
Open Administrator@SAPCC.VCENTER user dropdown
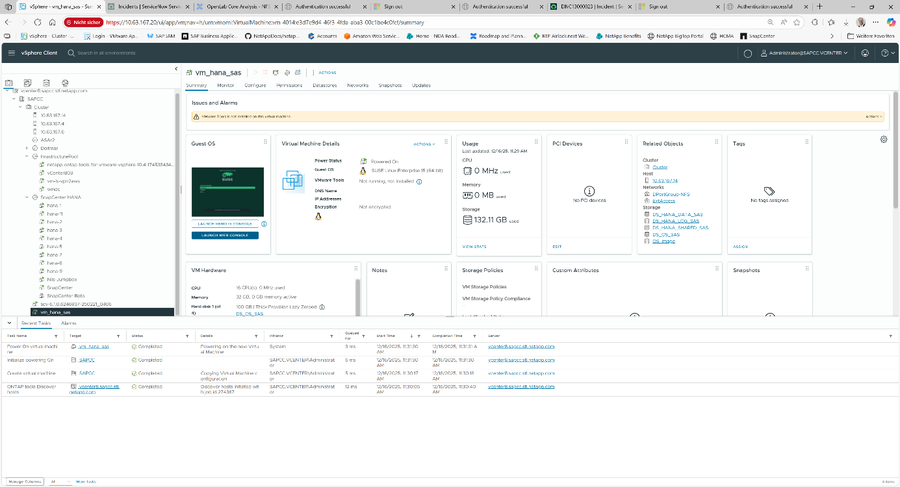pyautogui.click(x=804, y=53)
